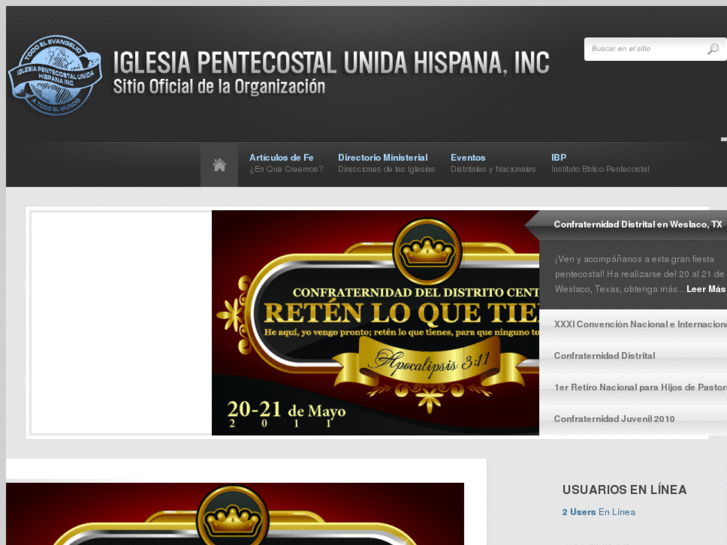Open the Artículos de Fe menu
727x545 pixels.
tap(286, 163)
